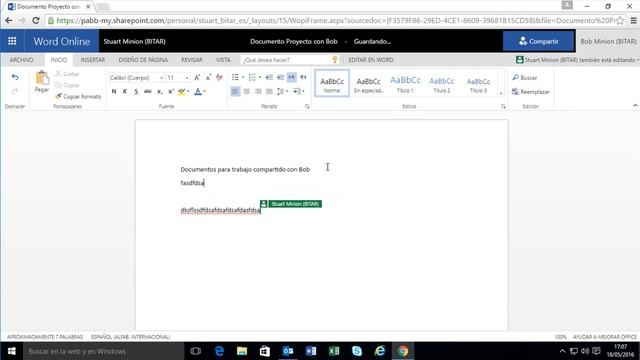
Task: Open the bullet list style dropdown
Action: click(x=243, y=77)
